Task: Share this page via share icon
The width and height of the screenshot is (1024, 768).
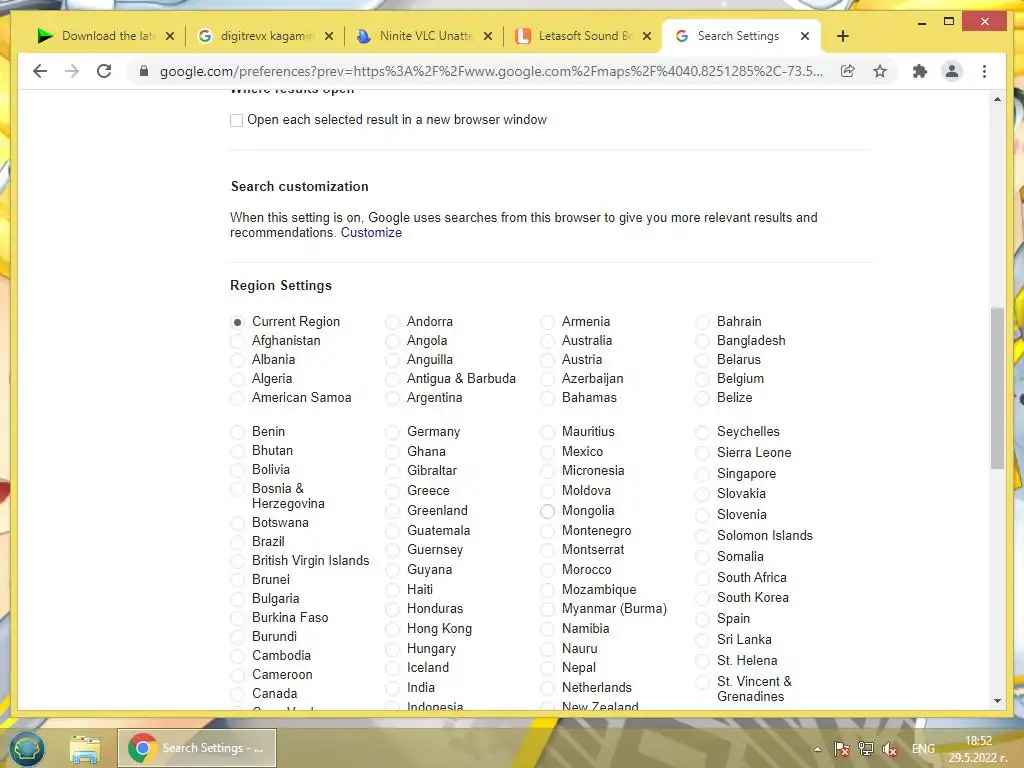Action: (848, 71)
